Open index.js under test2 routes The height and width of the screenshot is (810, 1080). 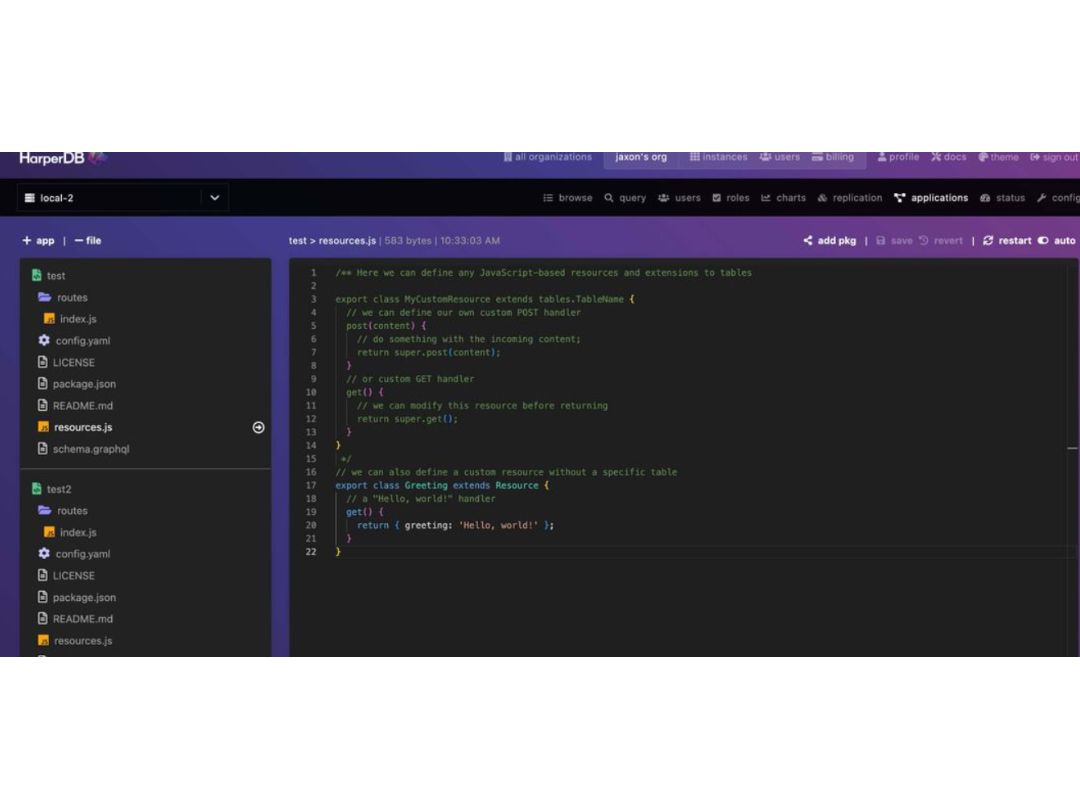pos(70,532)
